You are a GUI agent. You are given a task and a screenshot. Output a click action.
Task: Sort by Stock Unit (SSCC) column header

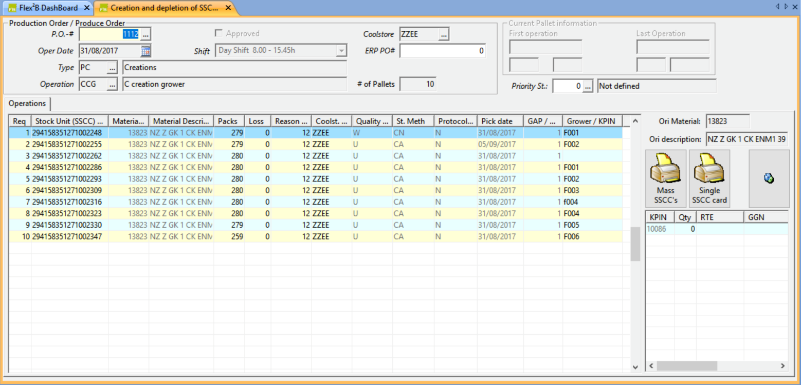click(x=69, y=122)
